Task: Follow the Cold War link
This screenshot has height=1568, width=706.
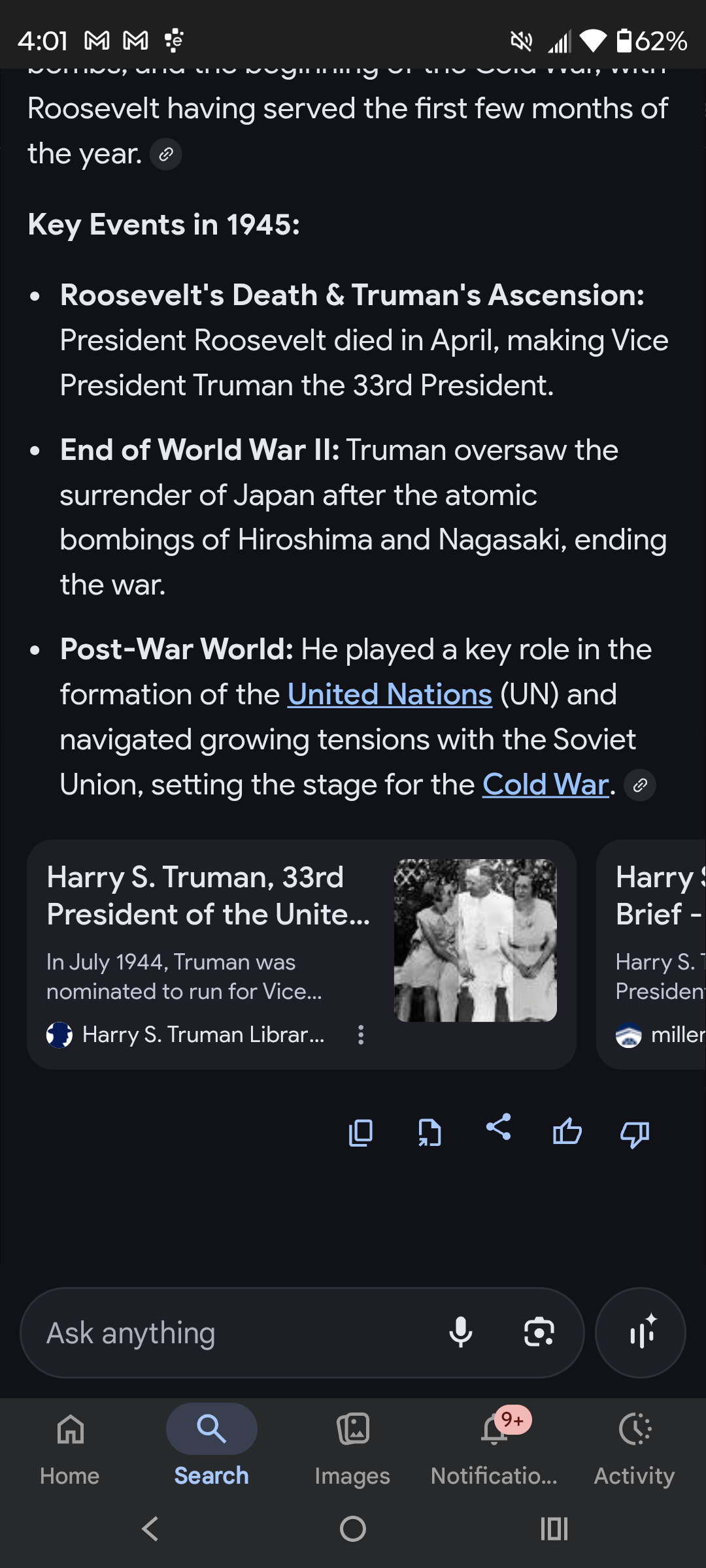Action: click(546, 785)
